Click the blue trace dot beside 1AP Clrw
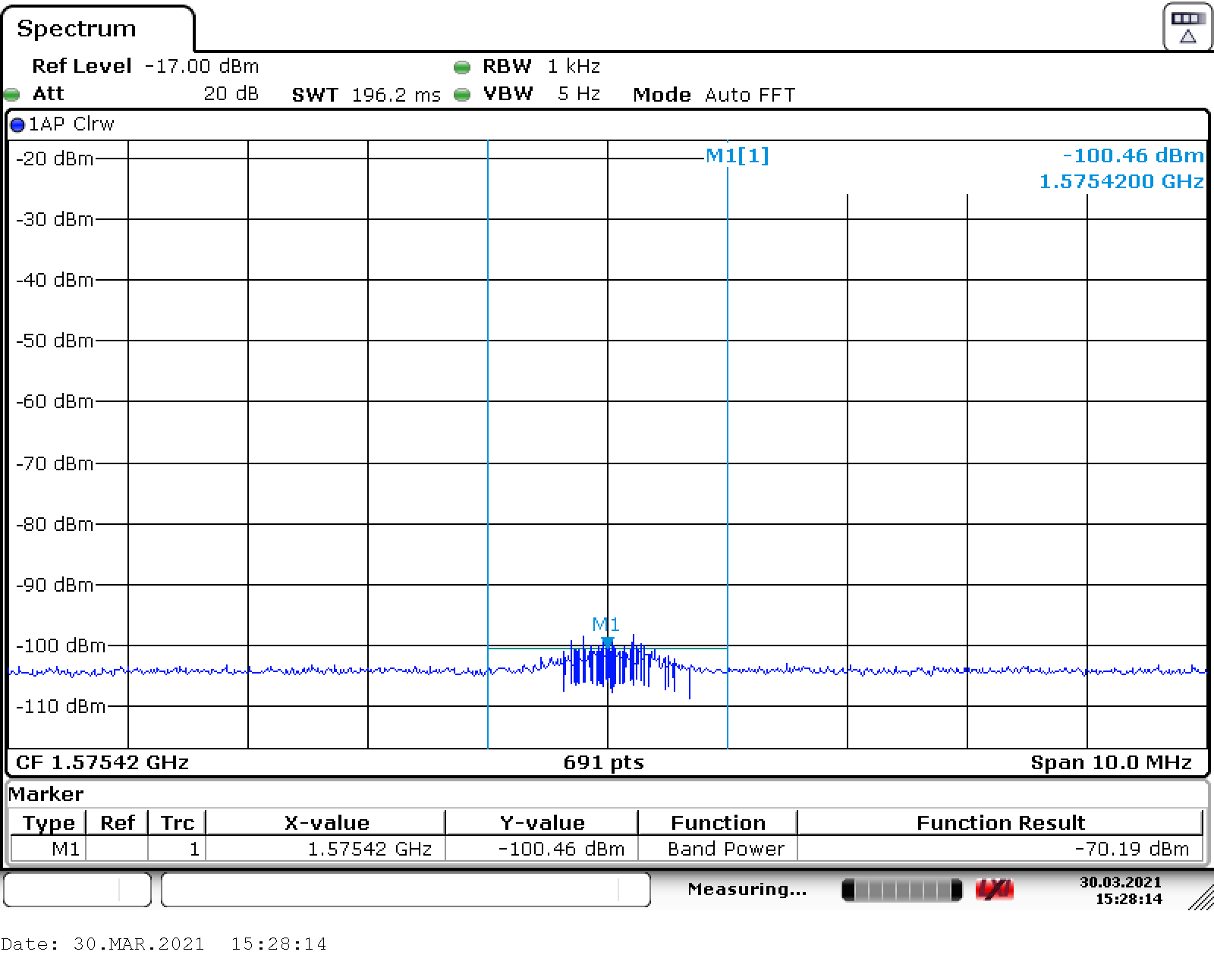This screenshot has width=1214, height=980. coord(17,125)
